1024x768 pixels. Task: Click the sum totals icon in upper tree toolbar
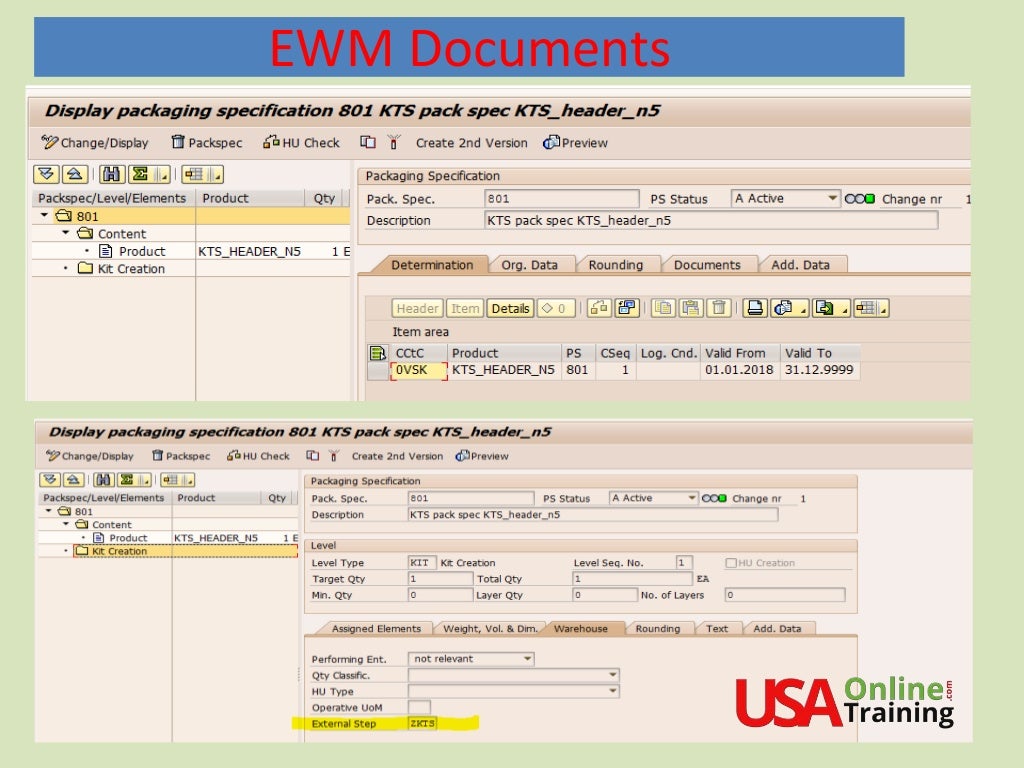coord(140,174)
